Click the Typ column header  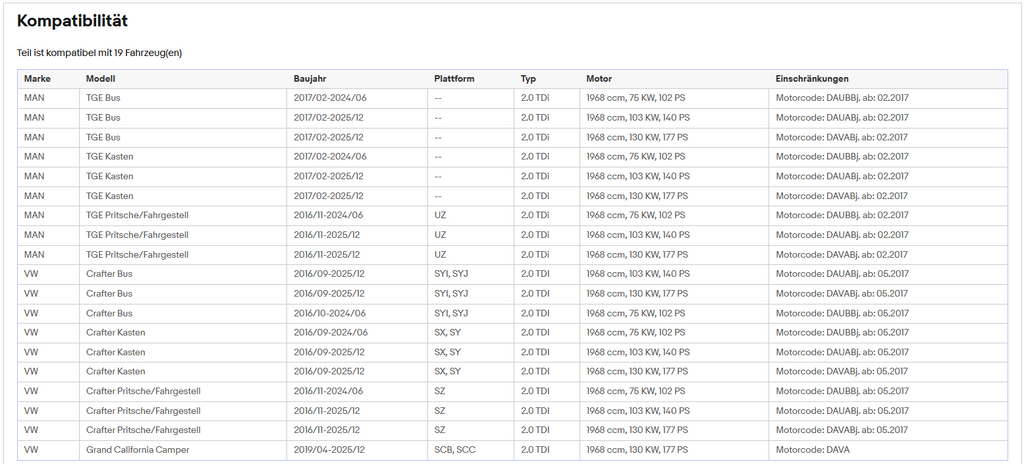528,79
